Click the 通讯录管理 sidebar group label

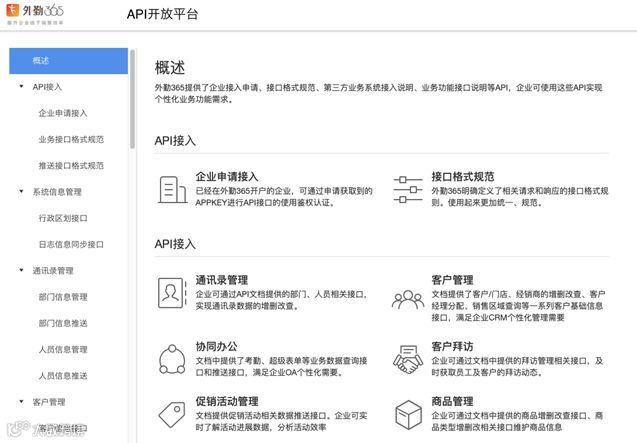pyautogui.click(x=53, y=271)
